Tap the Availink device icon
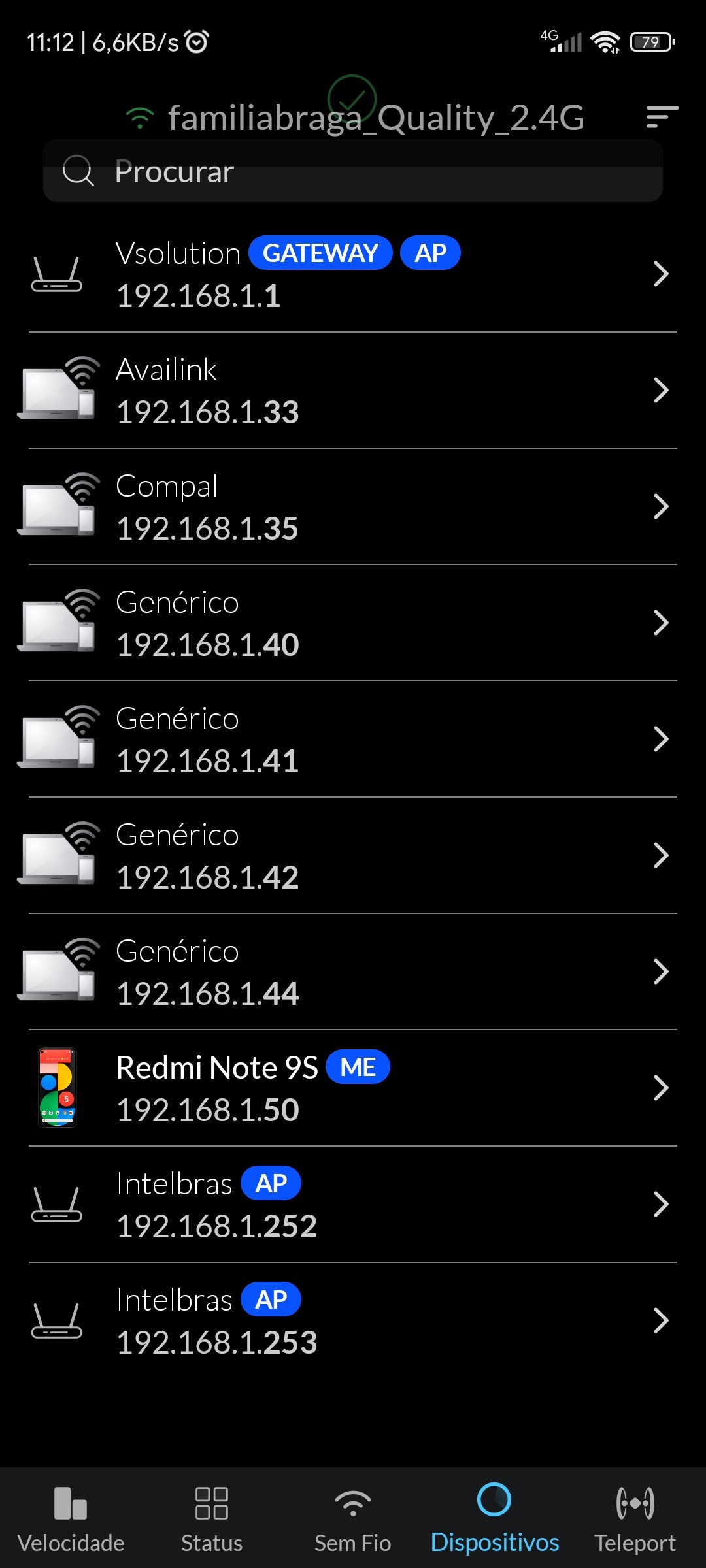 58,389
